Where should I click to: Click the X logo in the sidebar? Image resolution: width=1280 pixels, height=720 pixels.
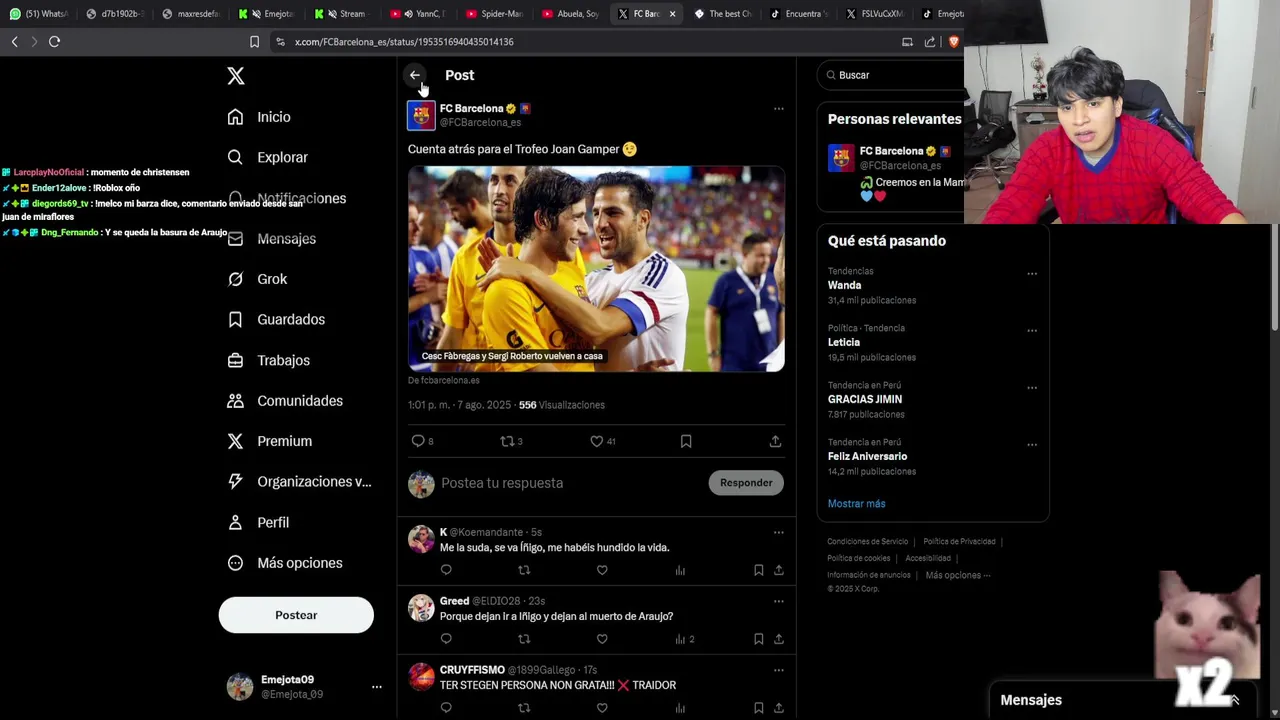click(236, 76)
